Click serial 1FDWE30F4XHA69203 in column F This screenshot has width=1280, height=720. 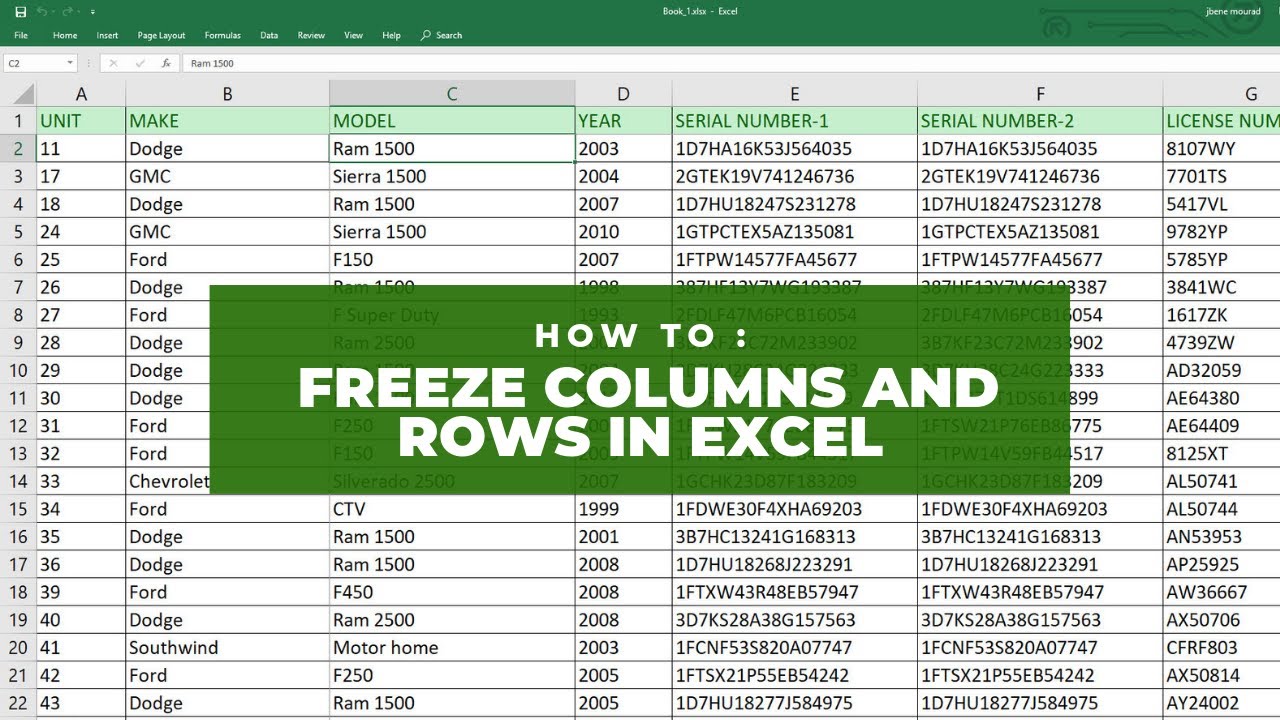[x=1040, y=509]
